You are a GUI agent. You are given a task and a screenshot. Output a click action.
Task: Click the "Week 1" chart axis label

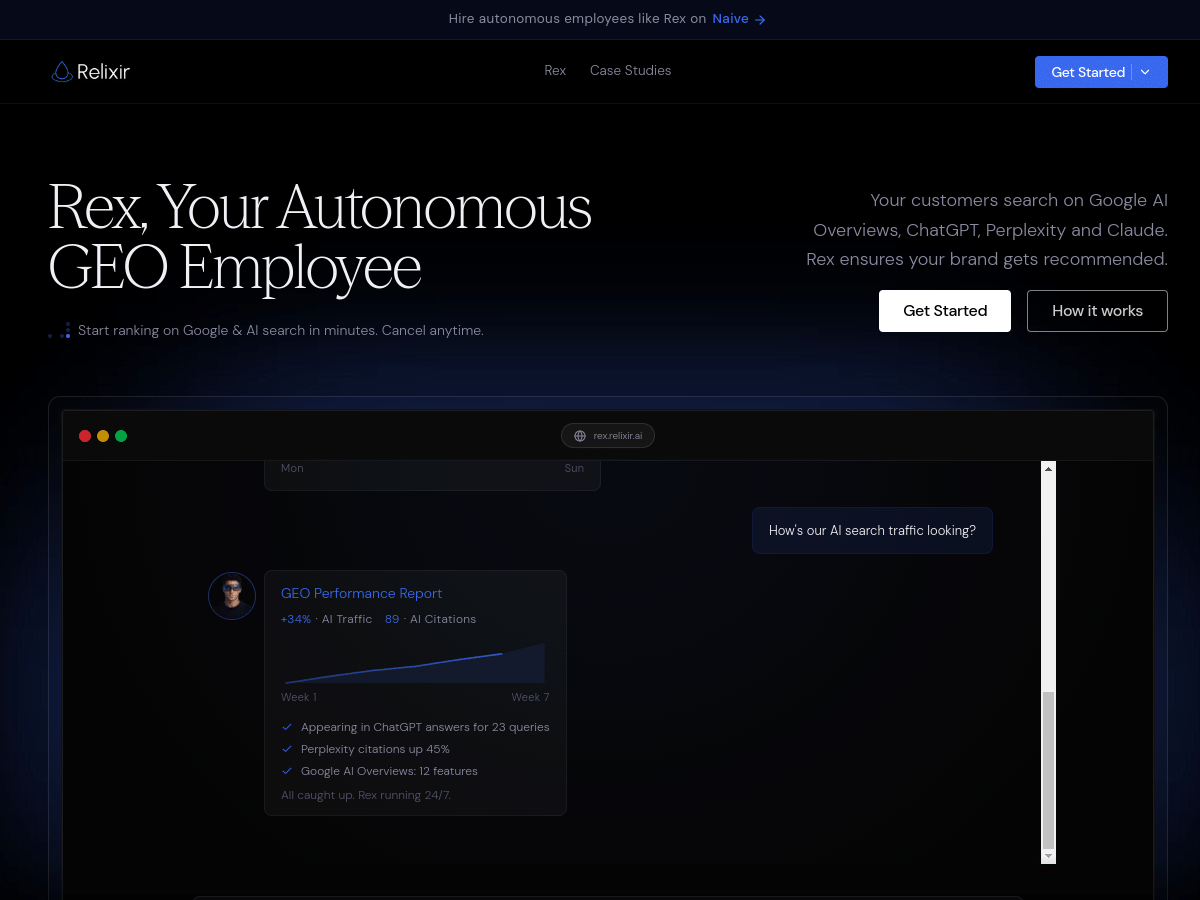point(299,697)
